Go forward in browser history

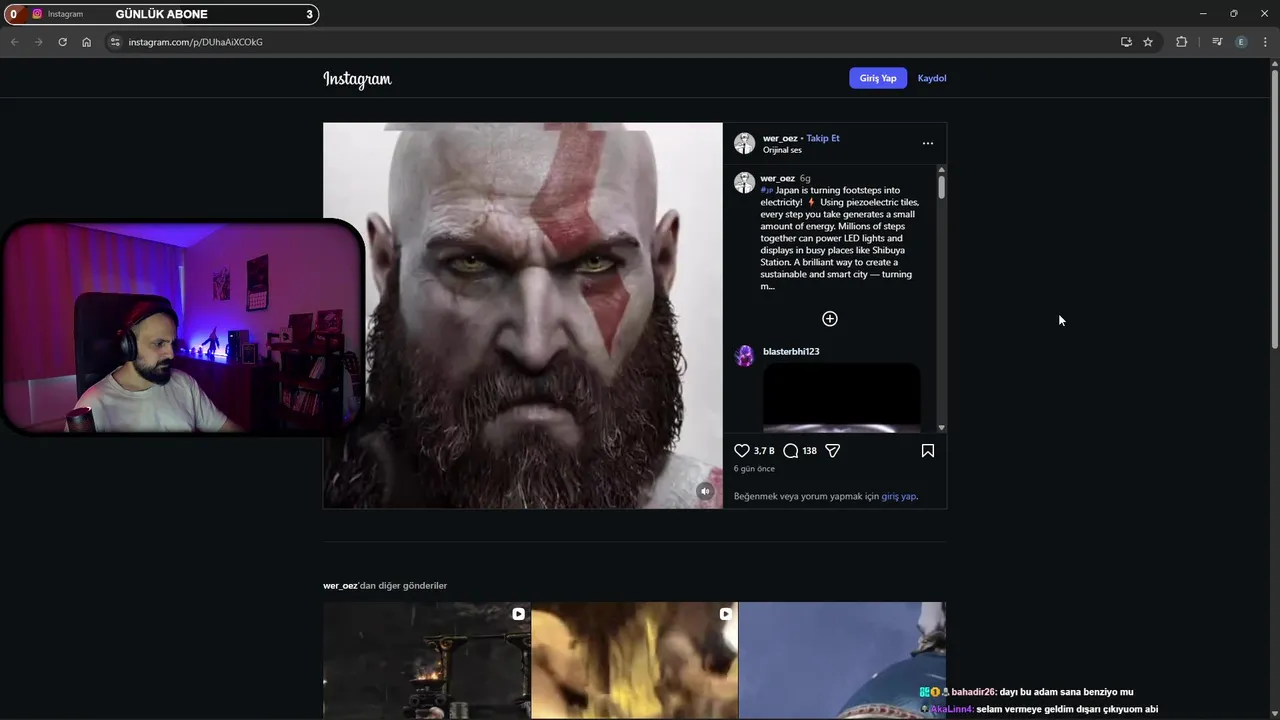(x=38, y=42)
